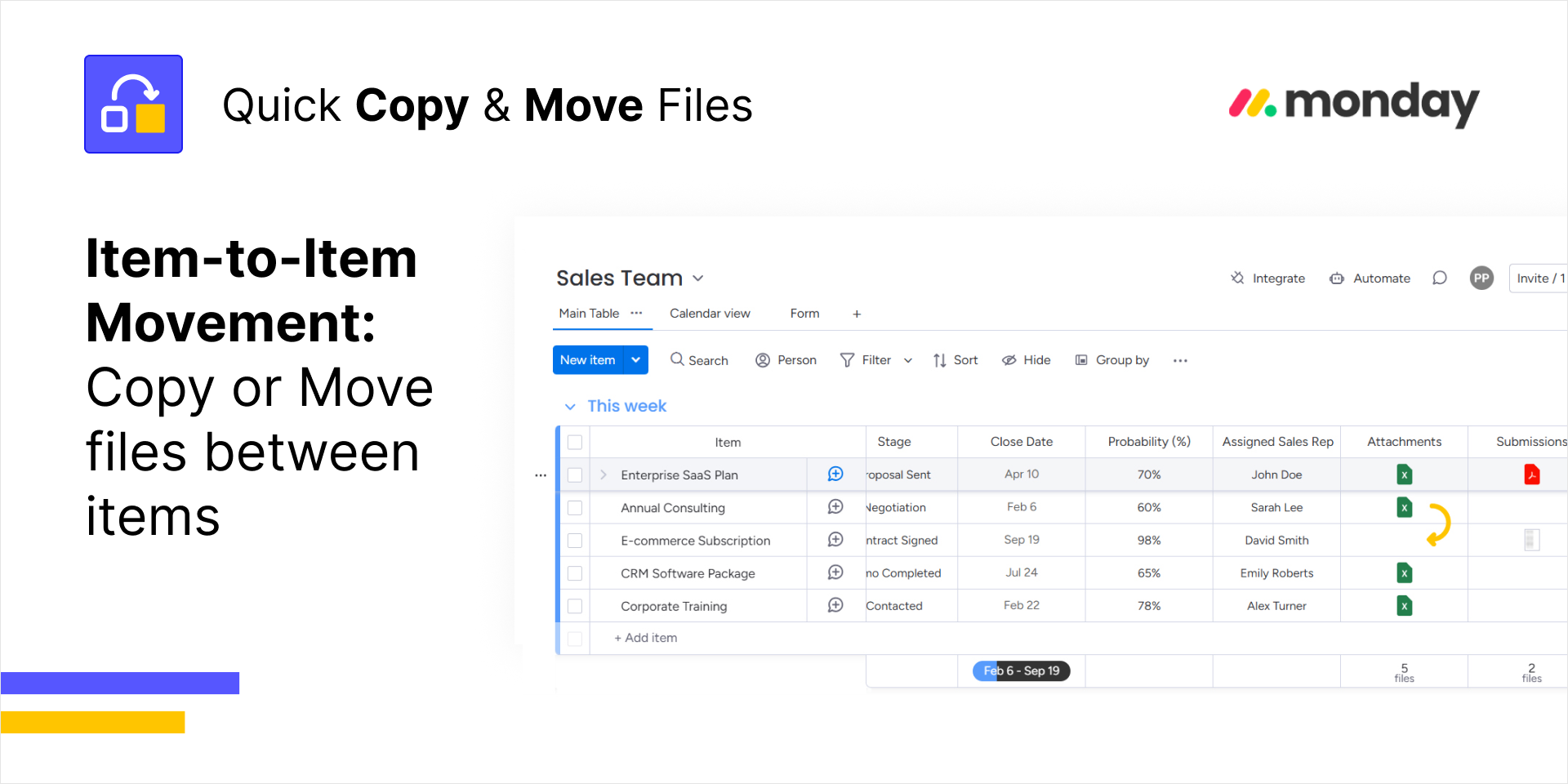The height and width of the screenshot is (784, 1568).
Task: Open Main Table tab options dots
Action: [636, 313]
